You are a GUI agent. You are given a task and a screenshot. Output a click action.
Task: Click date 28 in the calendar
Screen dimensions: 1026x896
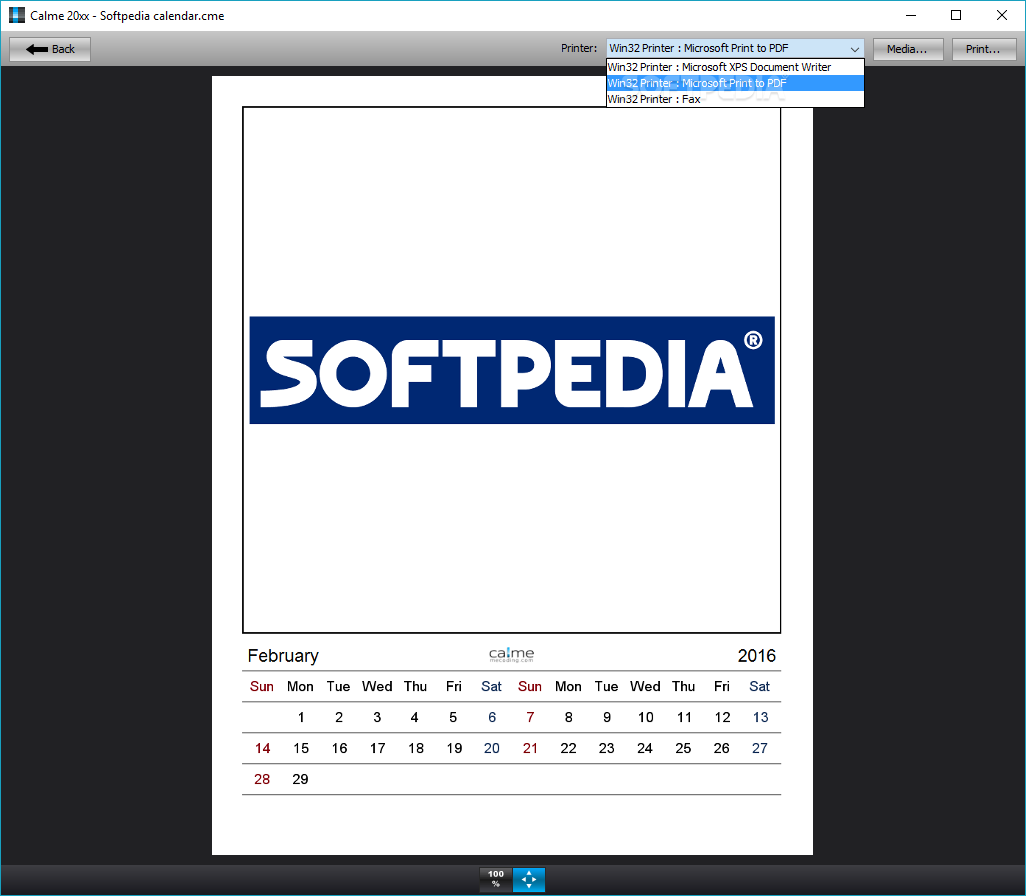click(262, 779)
